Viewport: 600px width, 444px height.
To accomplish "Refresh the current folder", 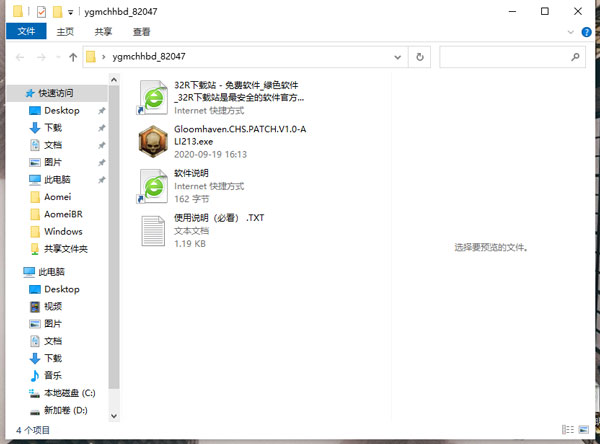I will pyautogui.click(x=420, y=57).
